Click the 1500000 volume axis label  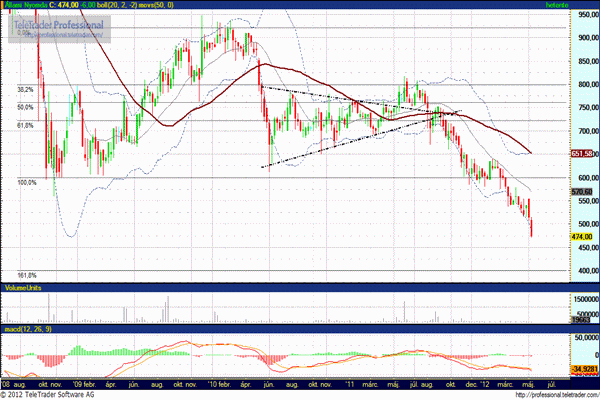(585, 299)
